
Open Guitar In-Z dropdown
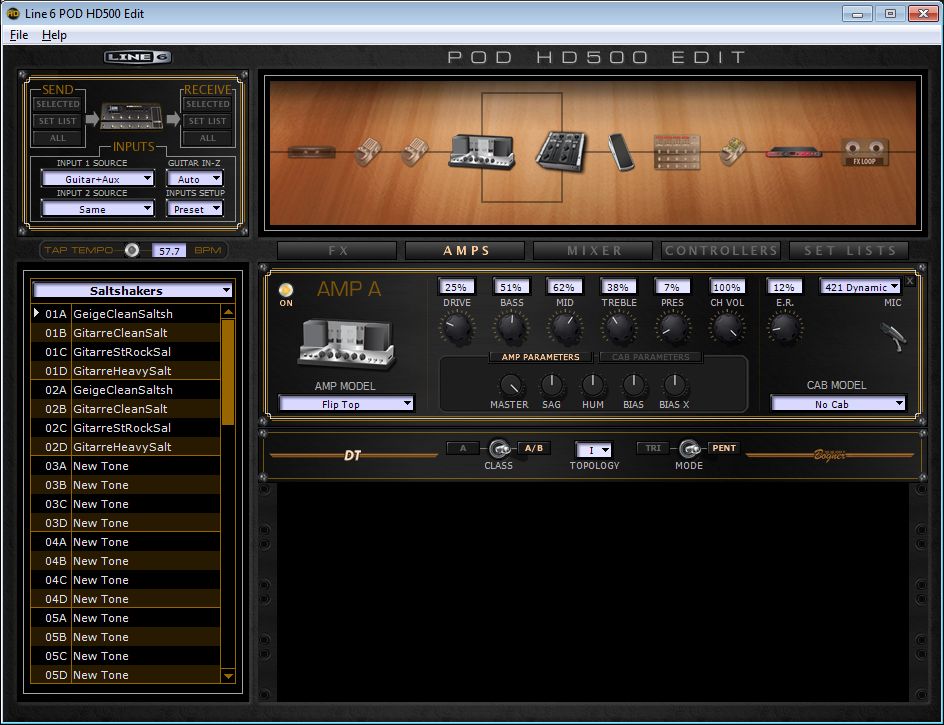pos(194,179)
